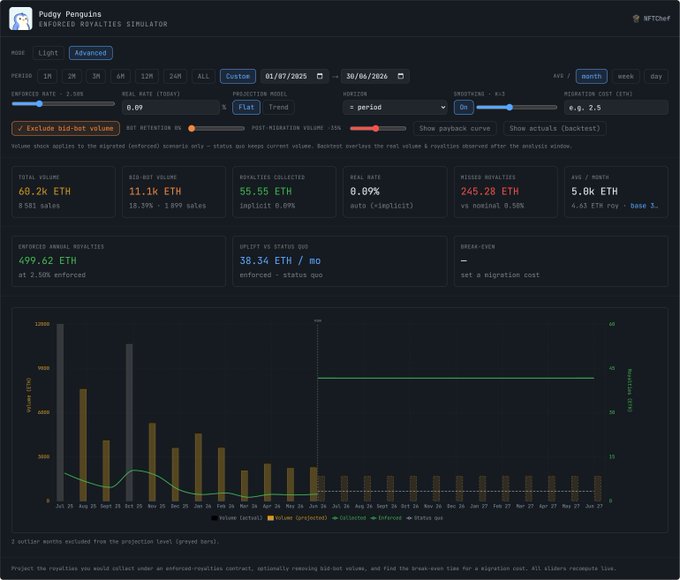Viewport: 680px width, 580px height.
Task: Click the green Enforced projection line
Action: pos(455,378)
